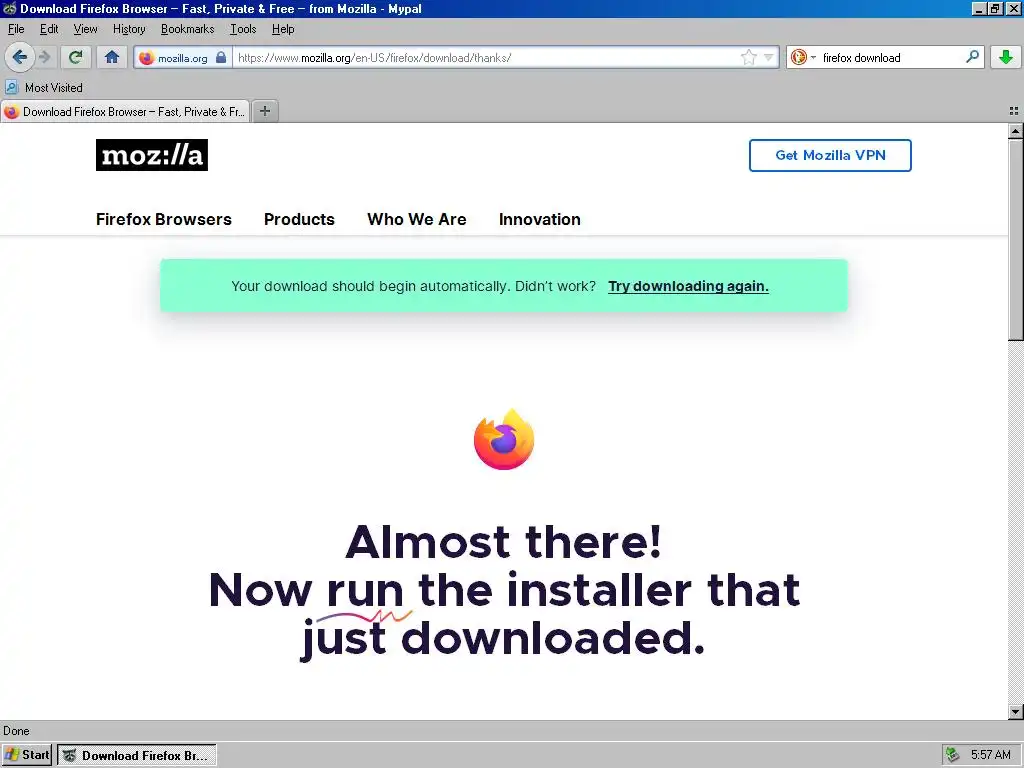1024x768 pixels.
Task: Open the Bookmarks menu
Action: coord(187,29)
